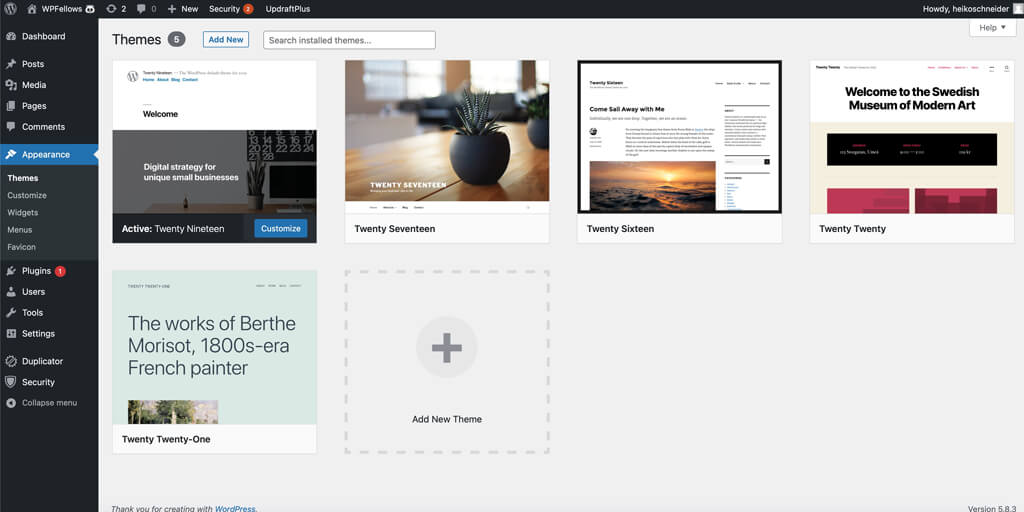Click the Settings sliders icon
Screen dimensions: 1024x512
coord(11,334)
